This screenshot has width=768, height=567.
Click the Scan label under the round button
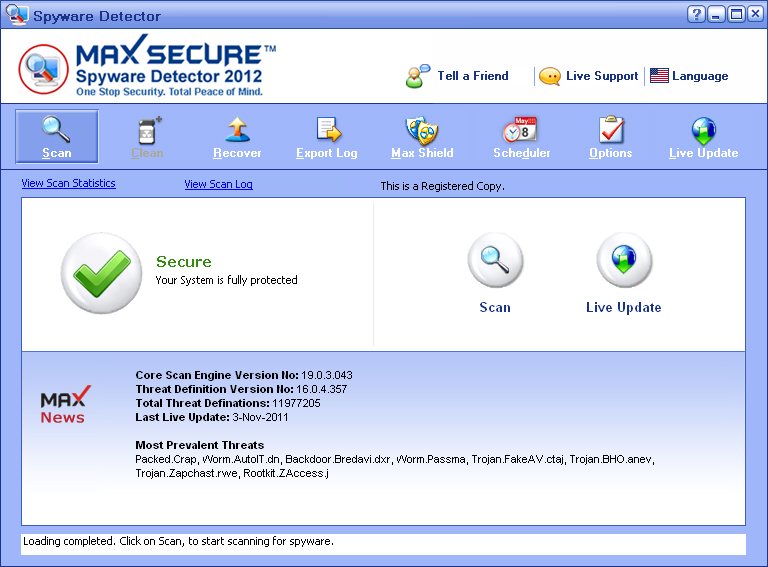coord(495,307)
